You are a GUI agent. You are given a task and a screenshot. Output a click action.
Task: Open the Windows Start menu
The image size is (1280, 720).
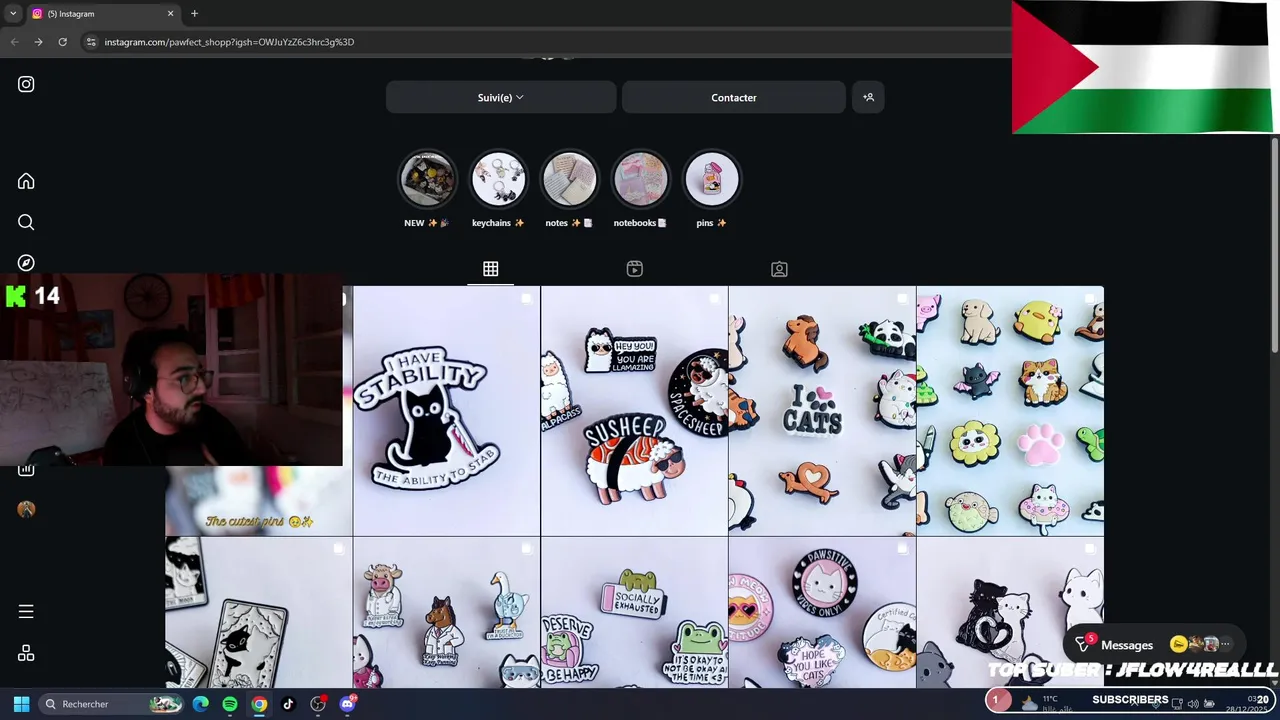21,704
